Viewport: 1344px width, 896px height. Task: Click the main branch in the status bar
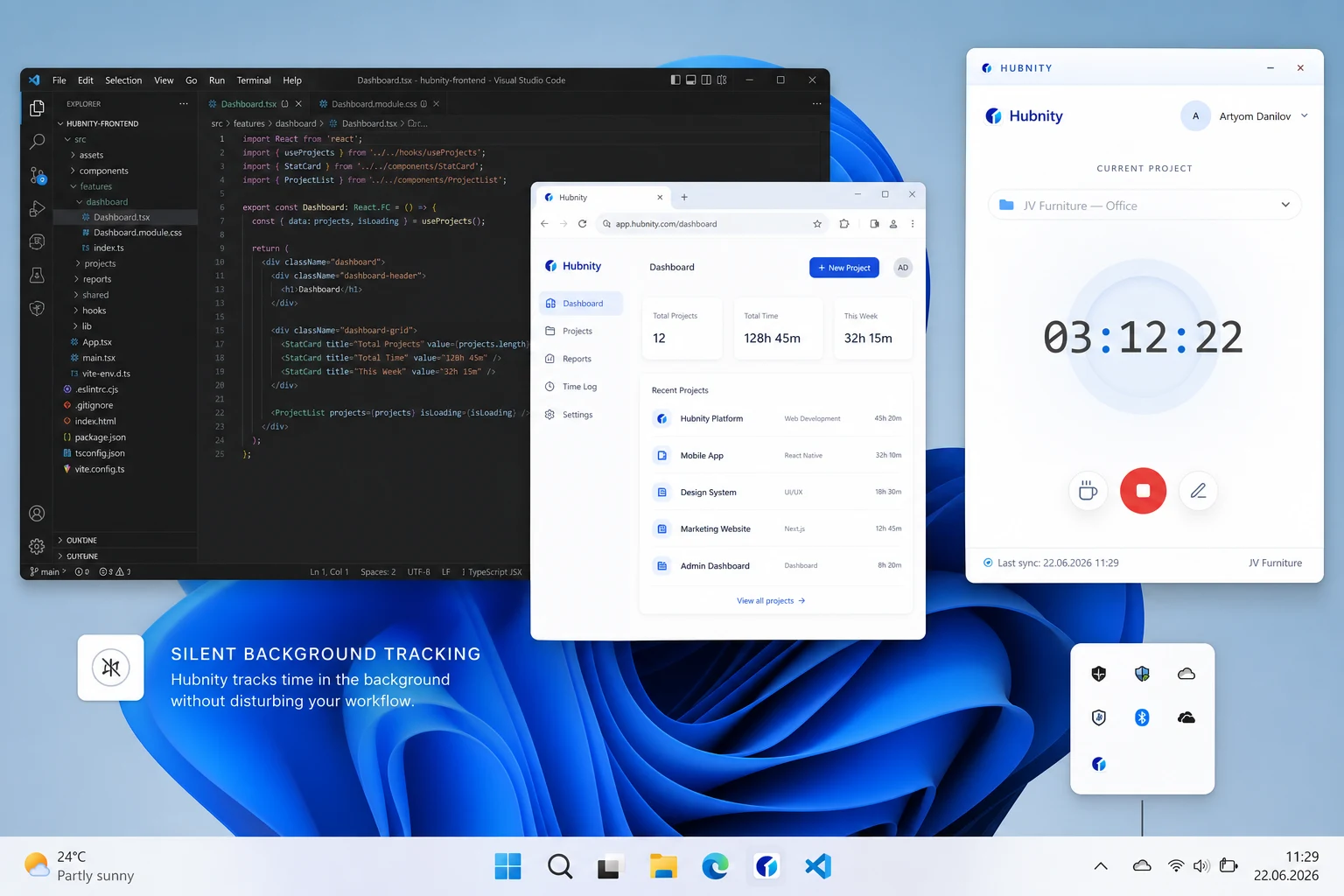click(x=48, y=572)
